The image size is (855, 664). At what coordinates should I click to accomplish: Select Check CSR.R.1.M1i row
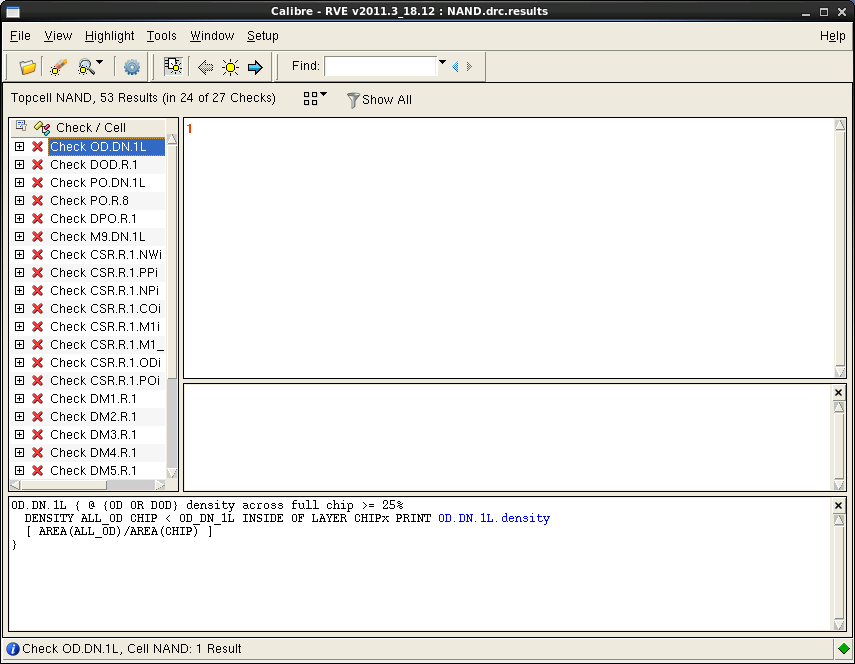pyautogui.click(x=105, y=327)
